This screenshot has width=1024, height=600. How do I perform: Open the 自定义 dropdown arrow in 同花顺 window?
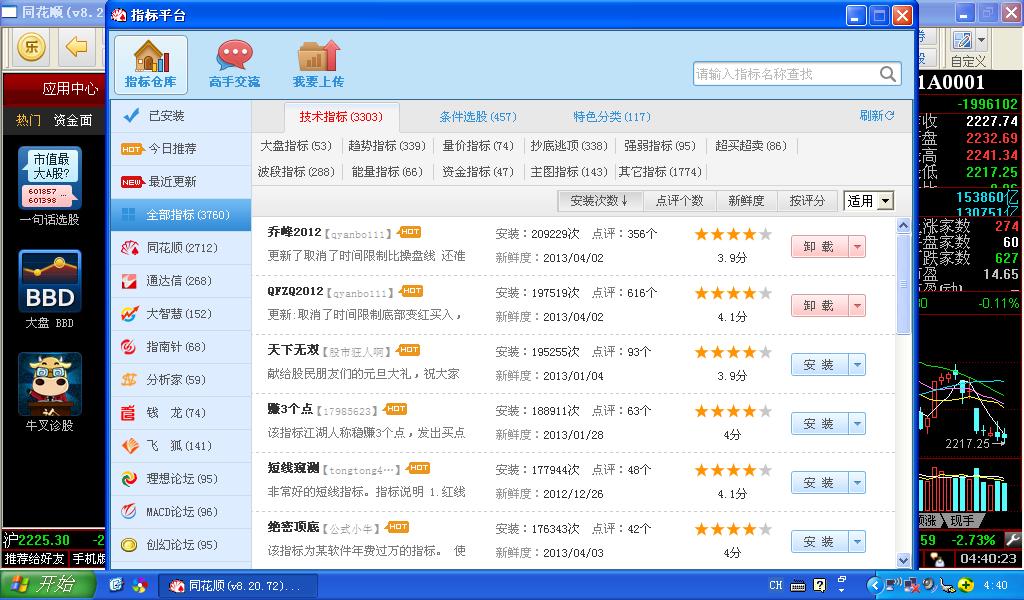tap(981, 40)
